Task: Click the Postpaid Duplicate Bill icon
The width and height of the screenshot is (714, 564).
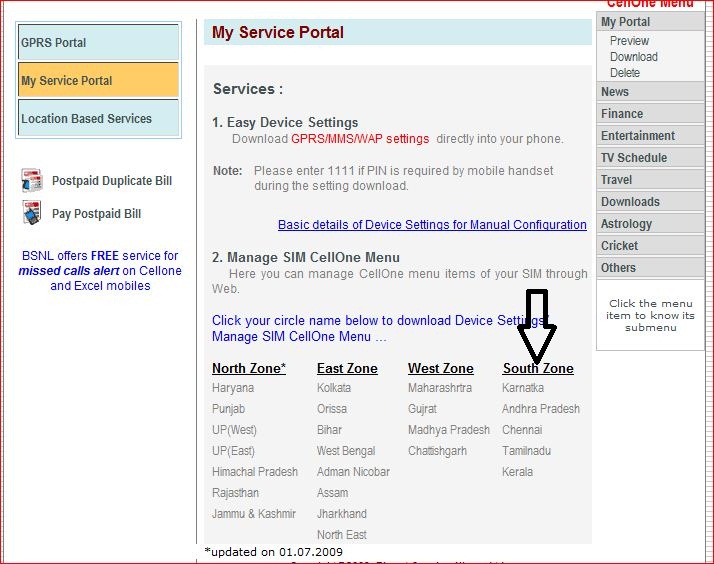Action: tap(31, 180)
